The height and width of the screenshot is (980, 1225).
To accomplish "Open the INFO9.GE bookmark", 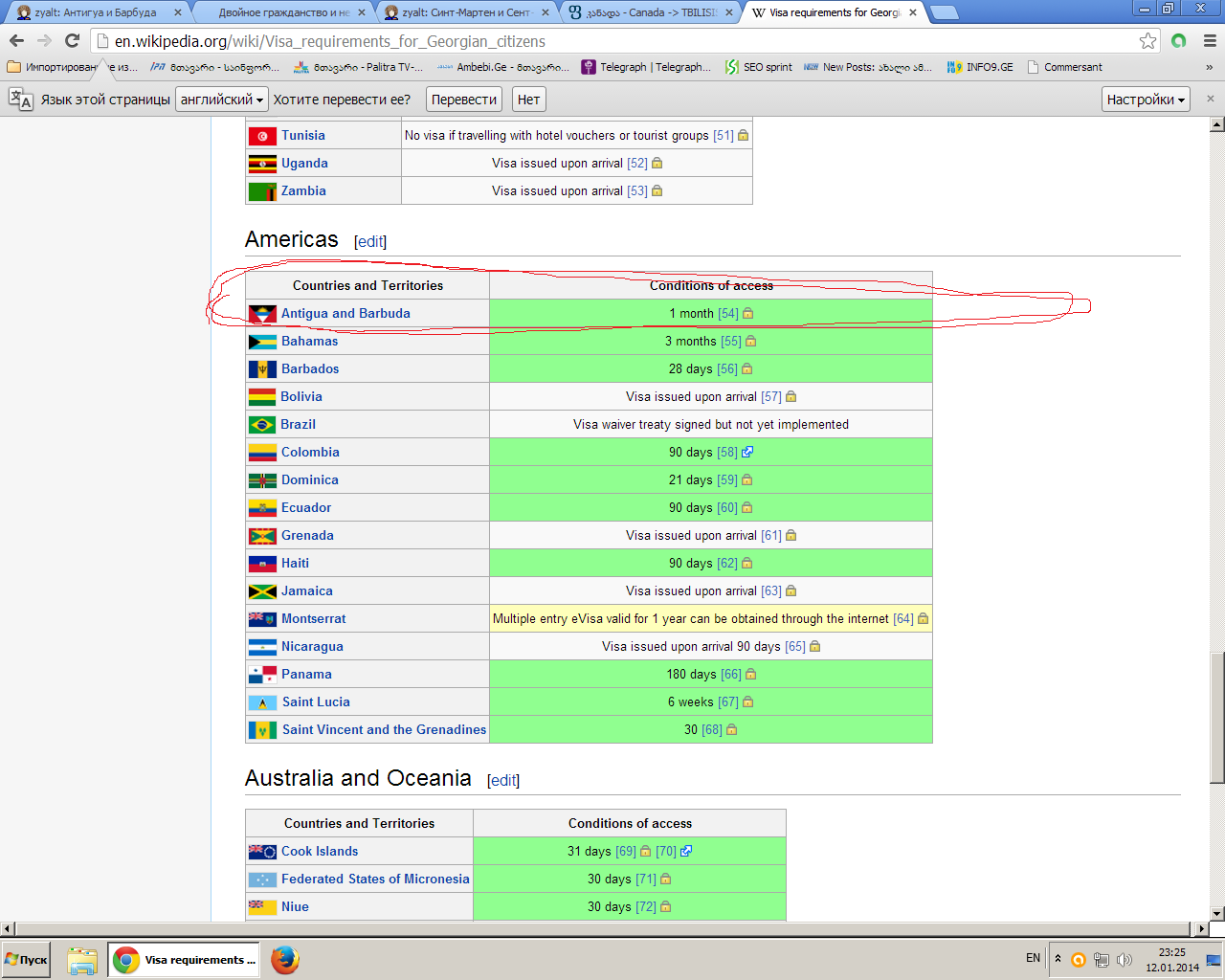I will [980, 67].
